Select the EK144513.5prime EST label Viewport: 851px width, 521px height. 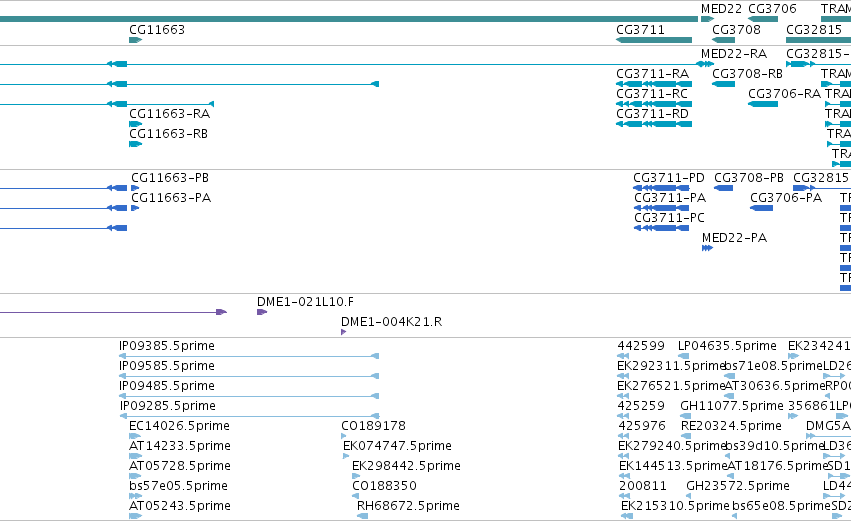point(673,466)
